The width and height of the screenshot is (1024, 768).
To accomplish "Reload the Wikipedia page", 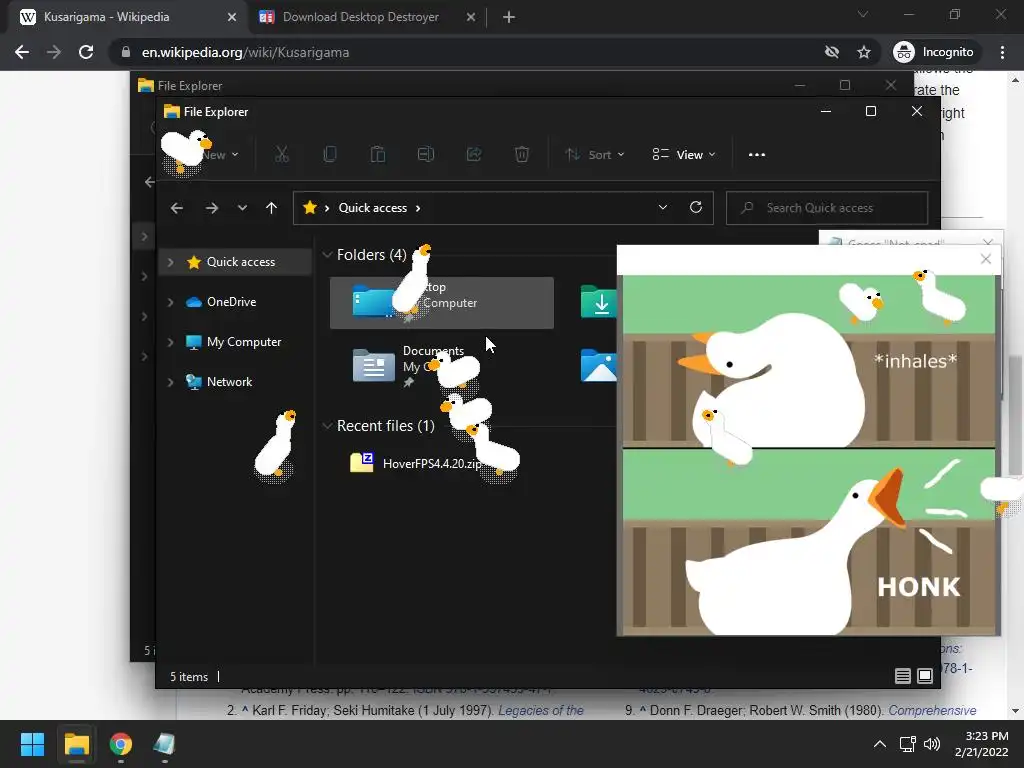I will point(86,52).
